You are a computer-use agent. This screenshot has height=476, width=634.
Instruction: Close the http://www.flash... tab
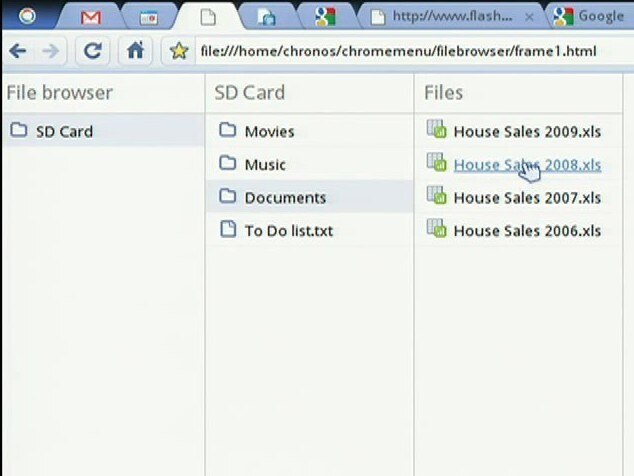coord(529,17)
